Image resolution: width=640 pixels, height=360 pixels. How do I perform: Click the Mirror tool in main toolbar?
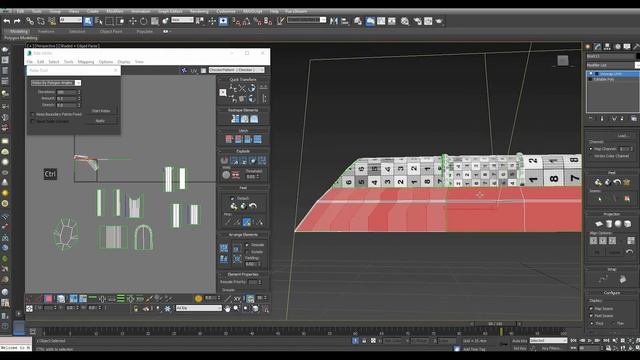334,21
